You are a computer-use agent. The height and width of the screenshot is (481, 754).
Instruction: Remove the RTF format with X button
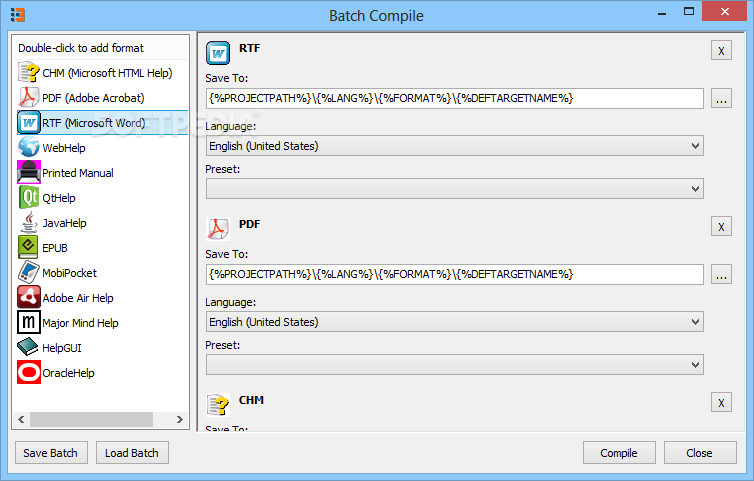[721, 51]
